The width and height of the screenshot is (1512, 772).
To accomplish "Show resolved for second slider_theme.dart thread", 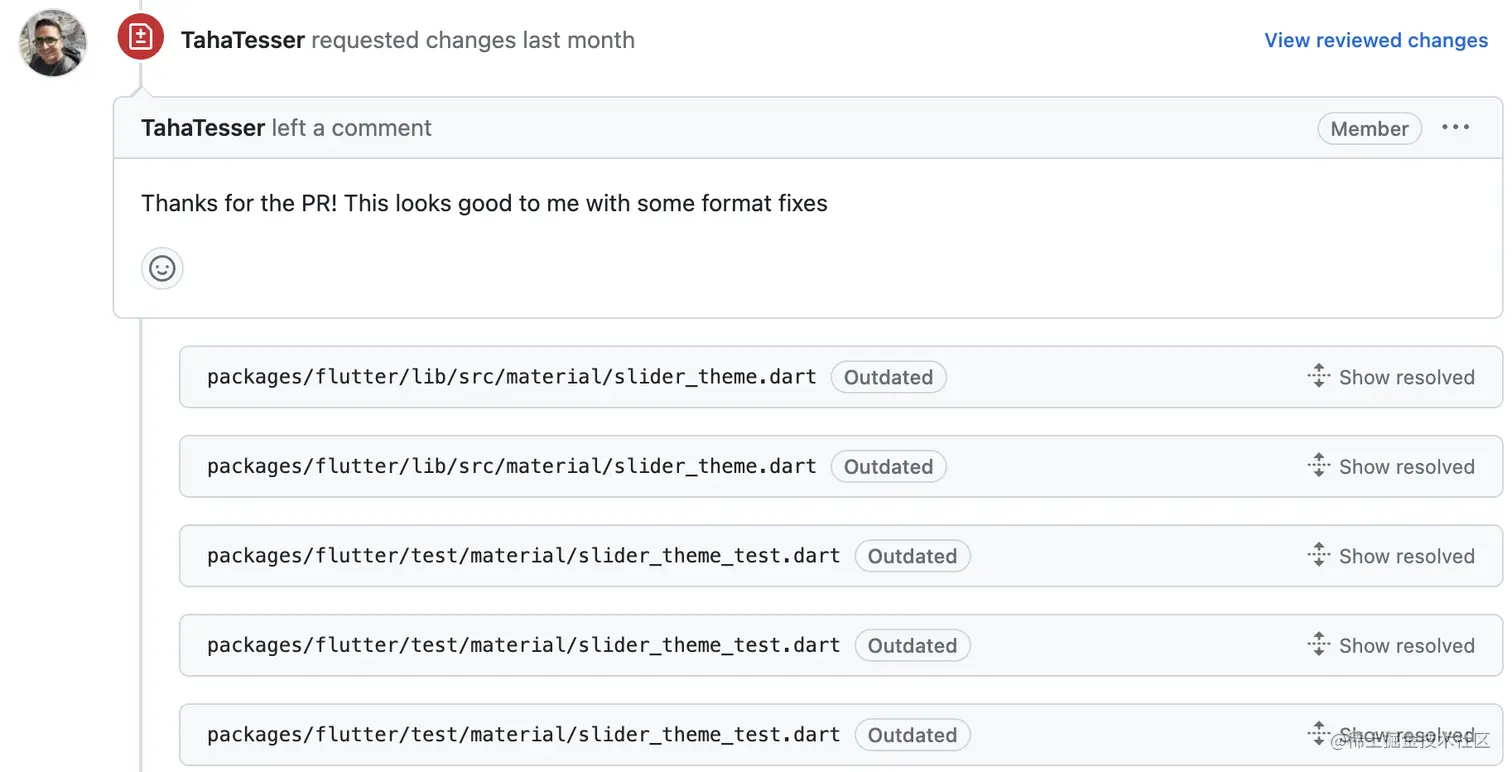I will [1406, 467].
